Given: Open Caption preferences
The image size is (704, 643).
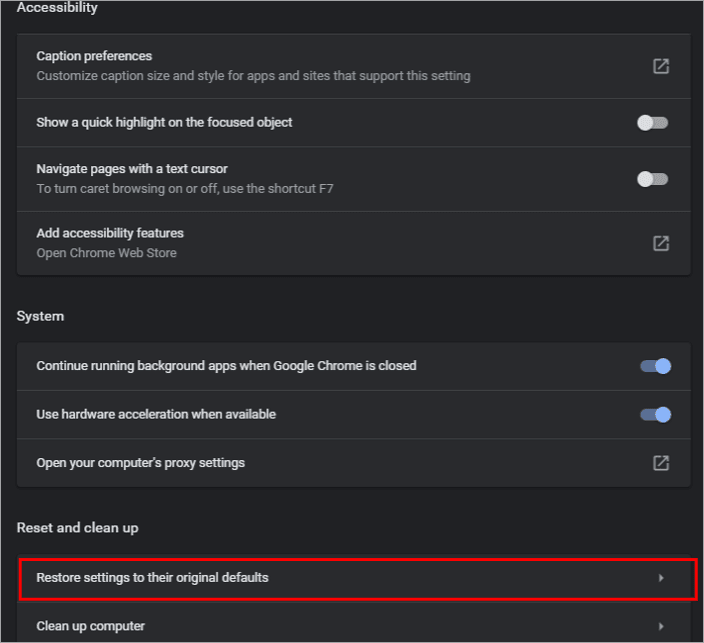Looking at the screenshot, I should 94,56.
